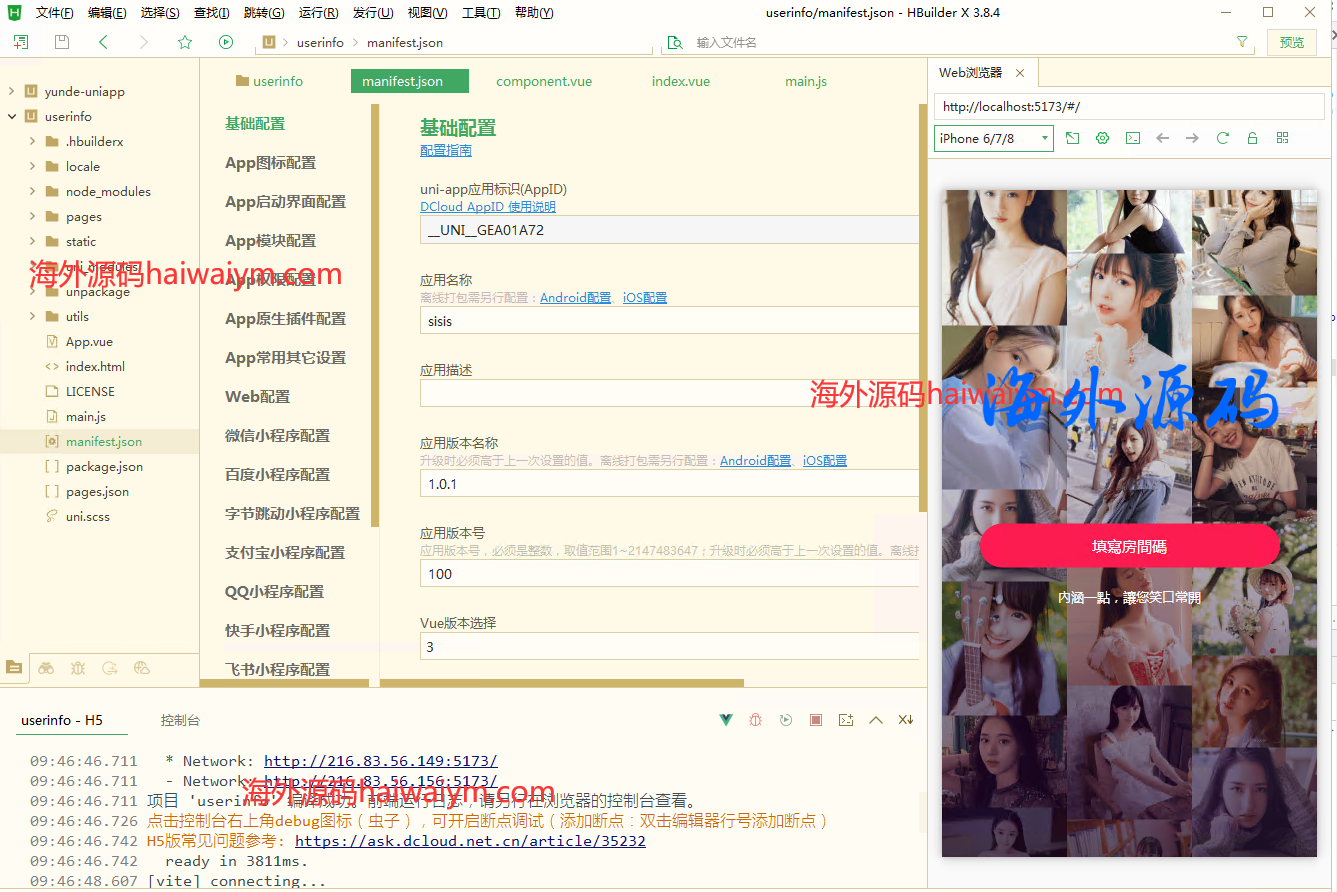Click the 配置指南 link

[x=445, y=151]
